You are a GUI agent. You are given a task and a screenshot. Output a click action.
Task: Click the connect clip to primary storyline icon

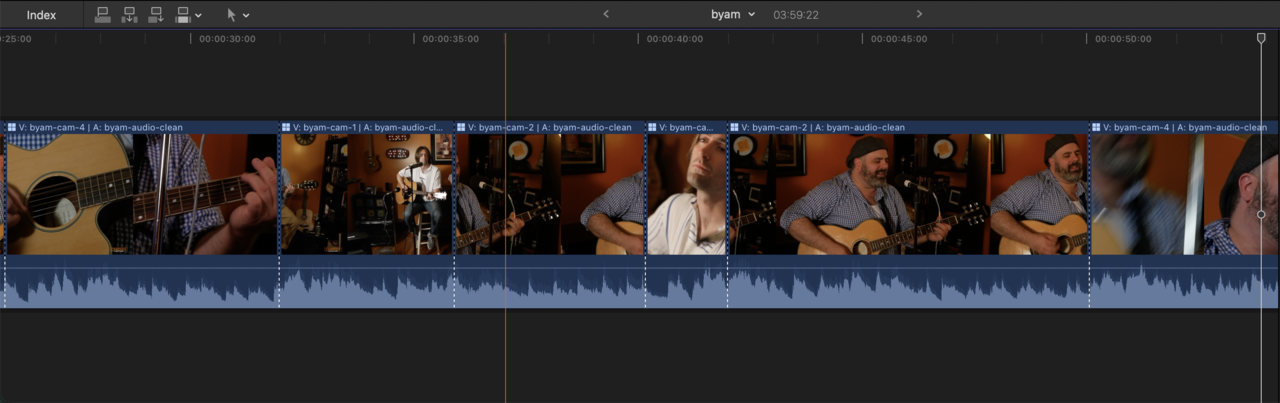point(103,15)
